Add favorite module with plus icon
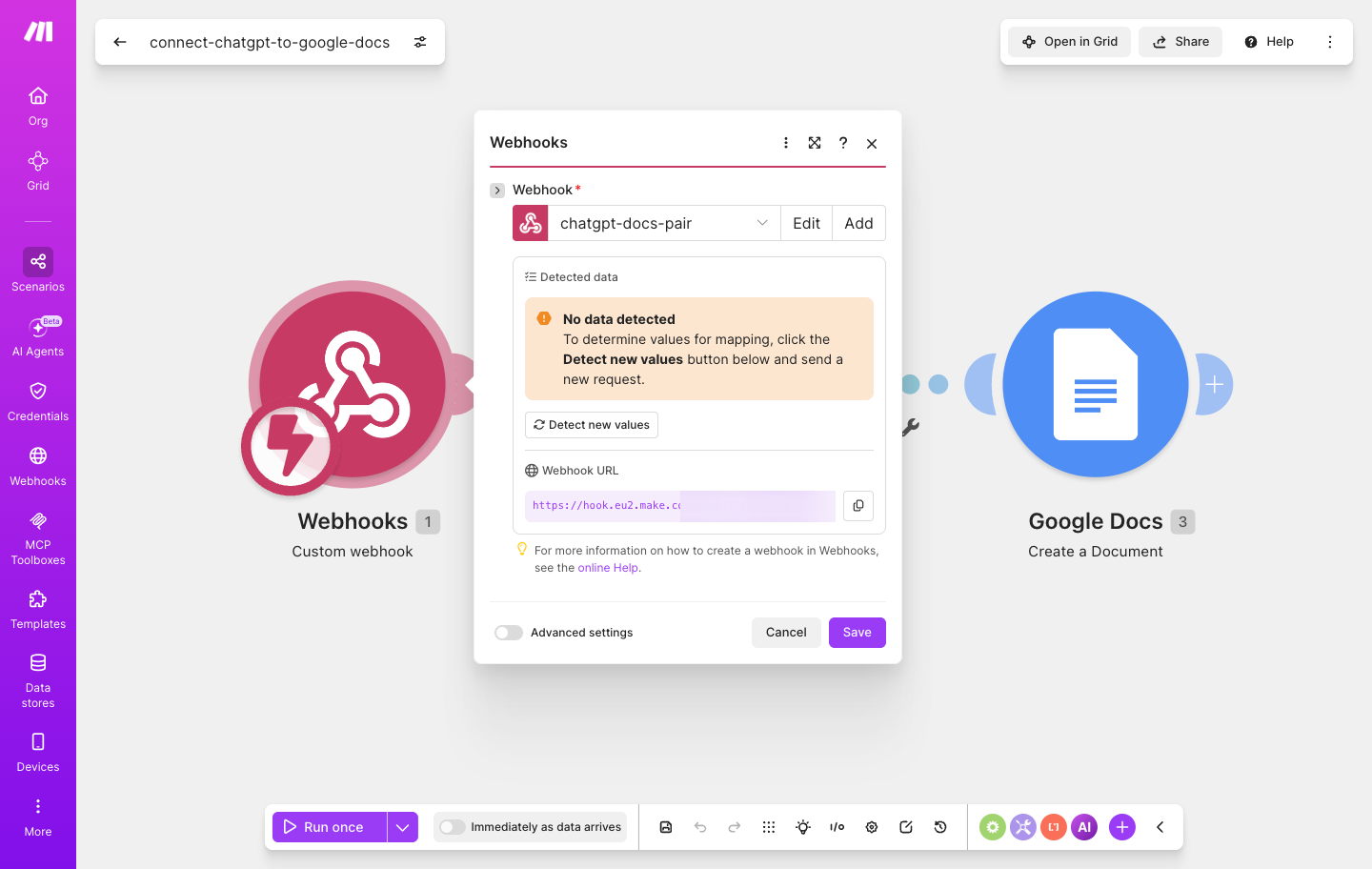The width and height of the screenshot is (1372, 869). coord(1122,827)
